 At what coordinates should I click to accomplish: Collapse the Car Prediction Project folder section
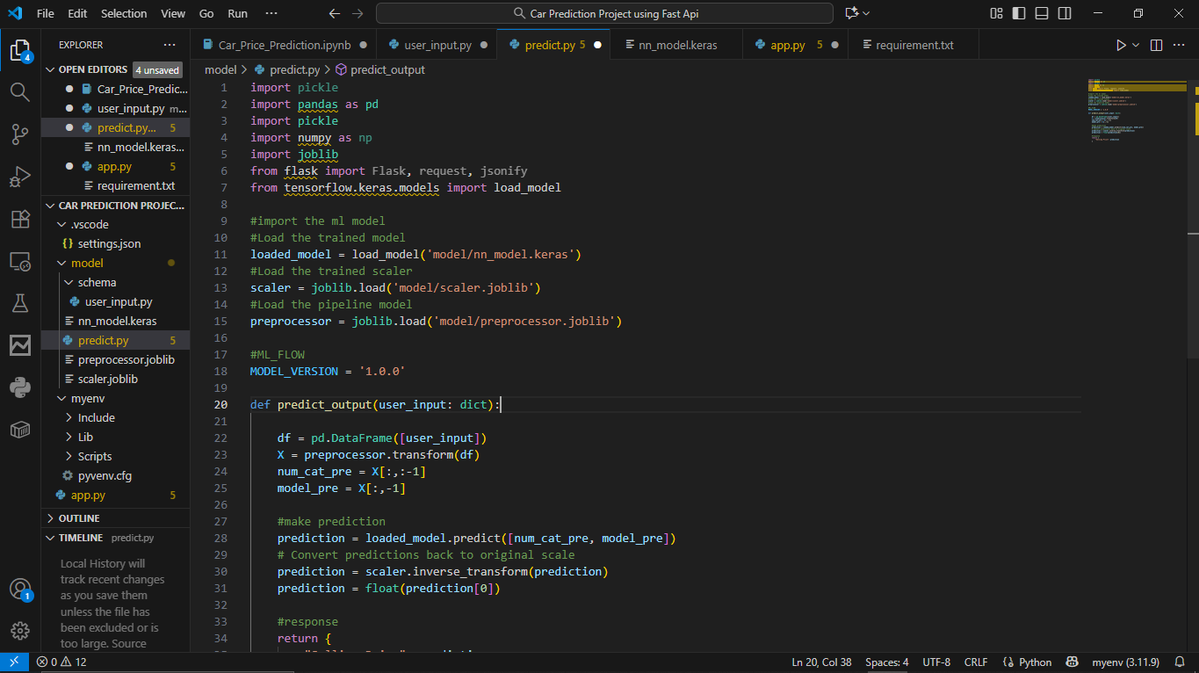click(x=50, y=206)
